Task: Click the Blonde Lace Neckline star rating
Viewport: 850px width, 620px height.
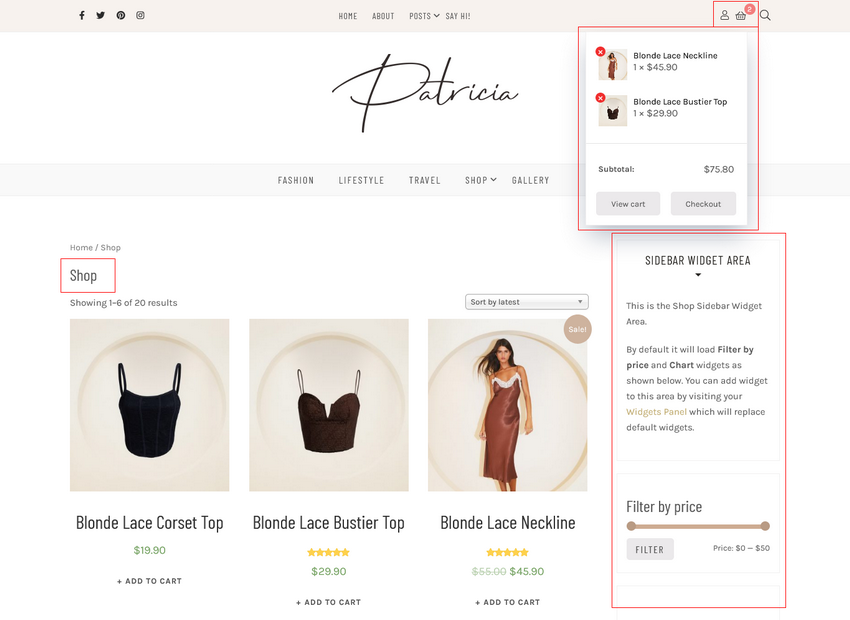Action: 507,552
